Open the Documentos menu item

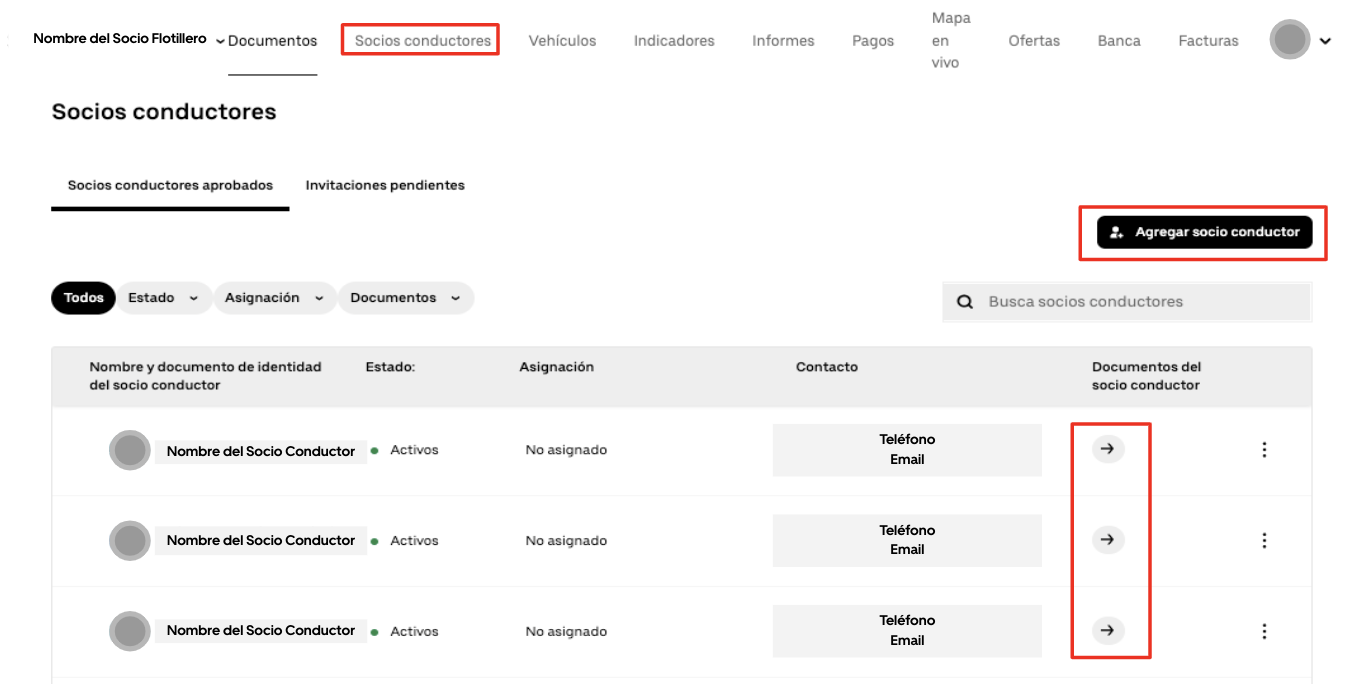coord(272,41)
